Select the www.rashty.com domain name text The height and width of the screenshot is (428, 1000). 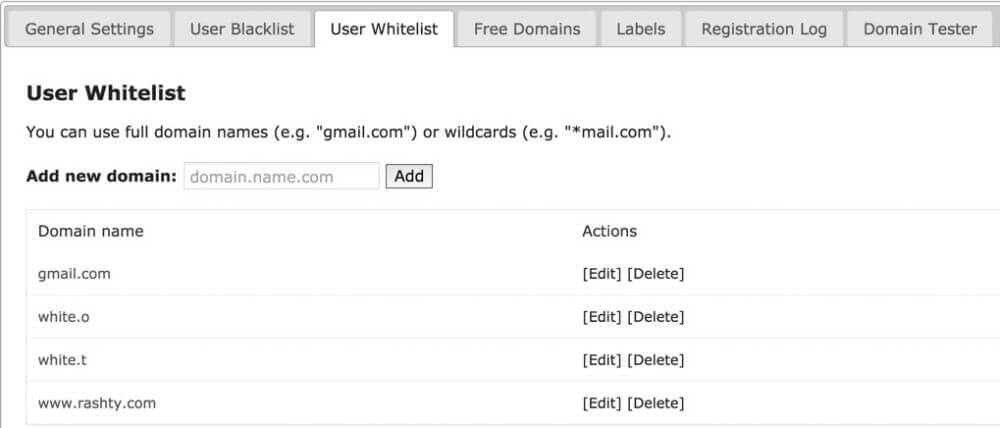tap(97, 403)
